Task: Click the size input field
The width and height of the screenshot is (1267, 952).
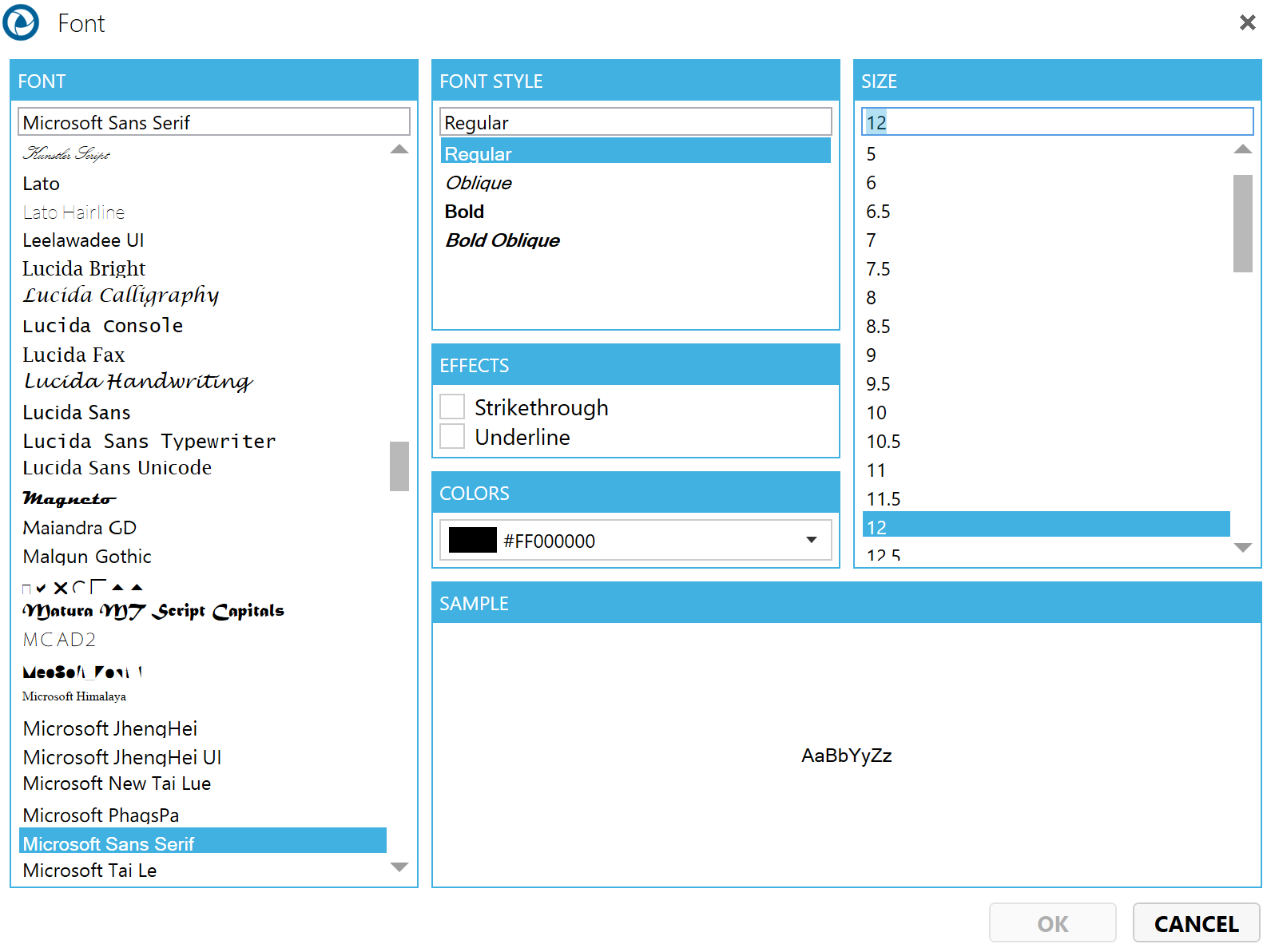Action: coord(1057,122)
